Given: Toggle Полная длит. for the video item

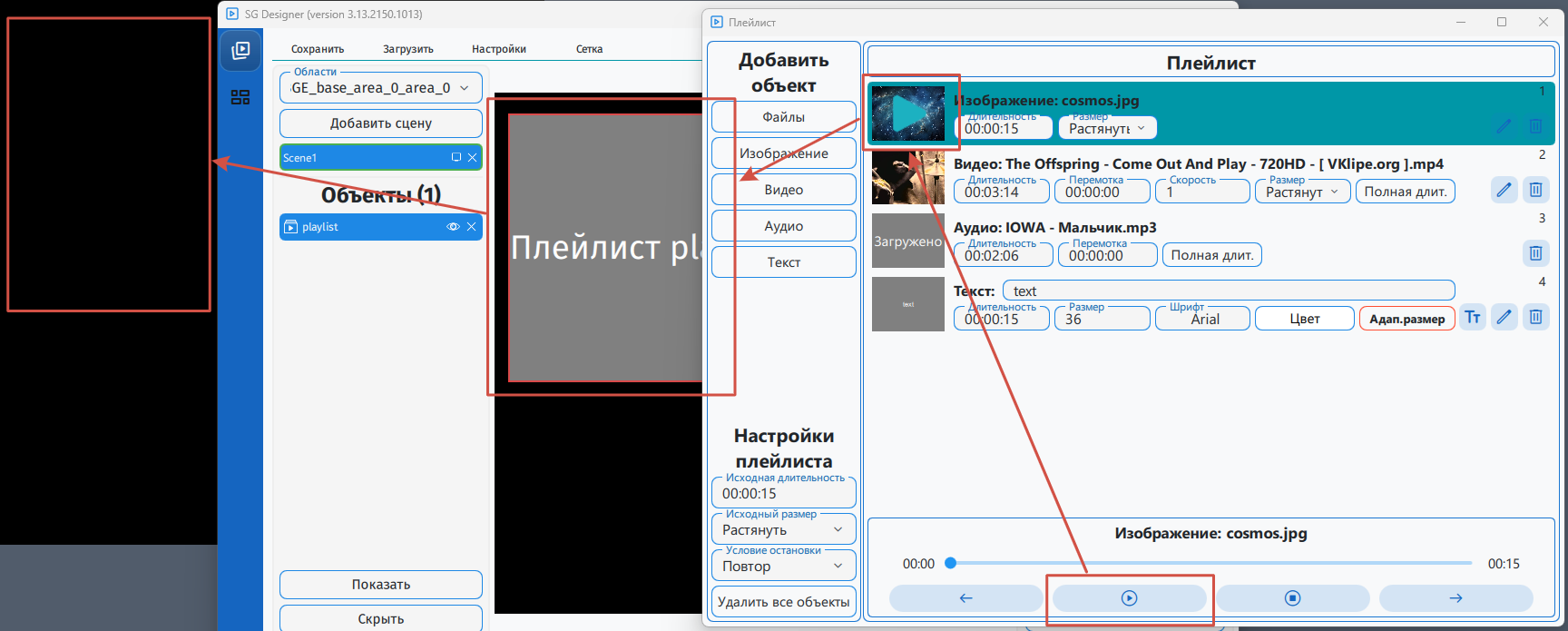Looking at the screenshot, I should click(x=1405, y=192).
